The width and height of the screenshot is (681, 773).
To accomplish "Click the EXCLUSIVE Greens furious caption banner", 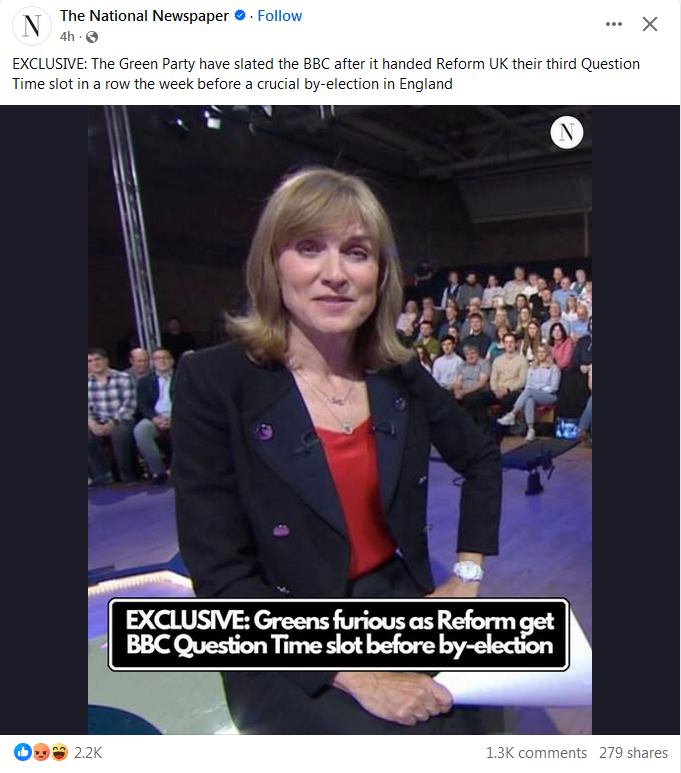I will pos(339,634).
